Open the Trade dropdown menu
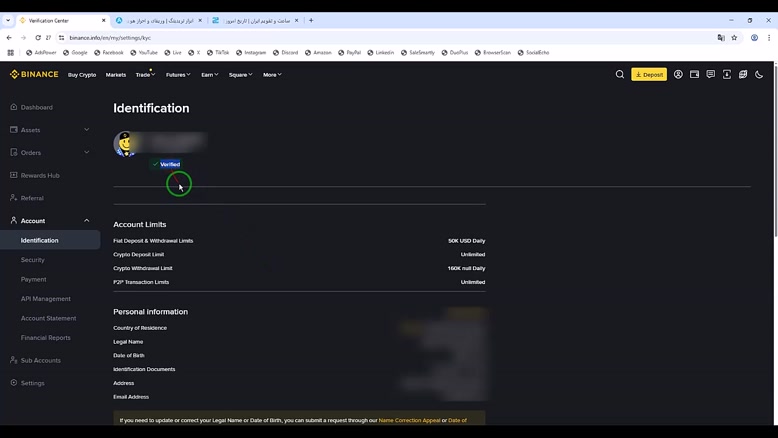778x438 pixels. click(145, 75)
